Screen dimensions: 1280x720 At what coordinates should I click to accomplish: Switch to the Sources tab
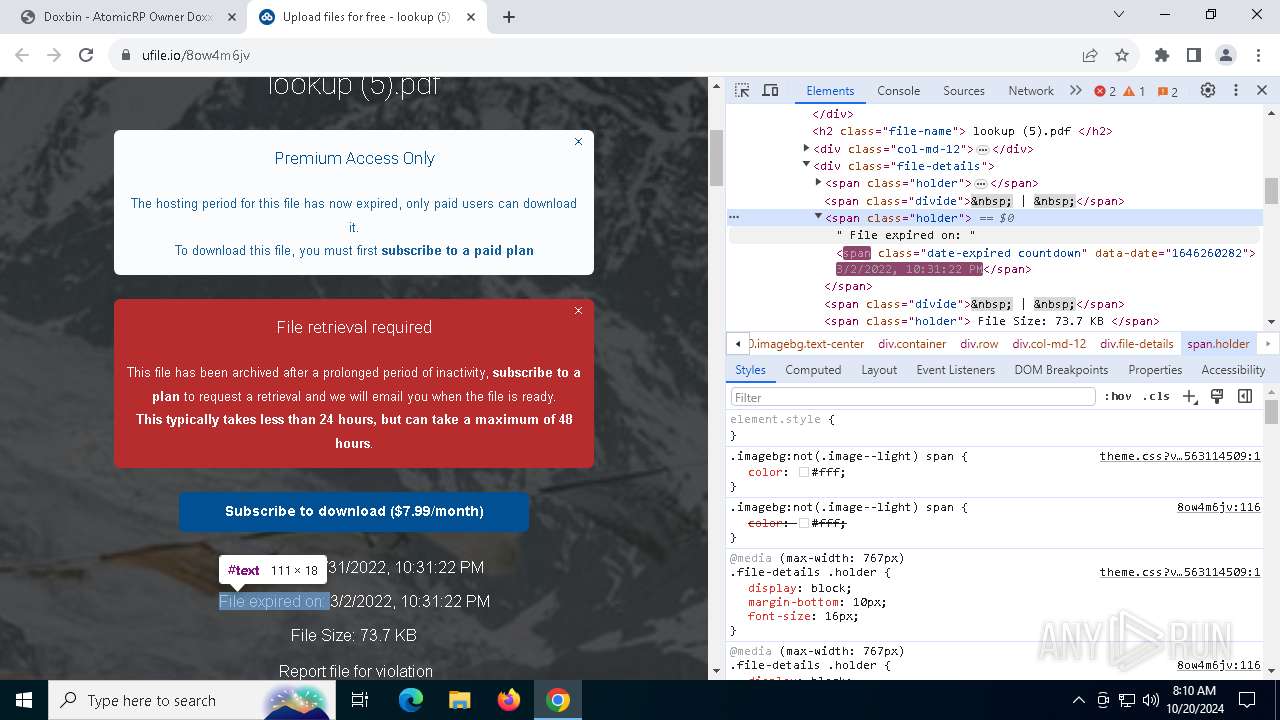(x=964, y=91)
